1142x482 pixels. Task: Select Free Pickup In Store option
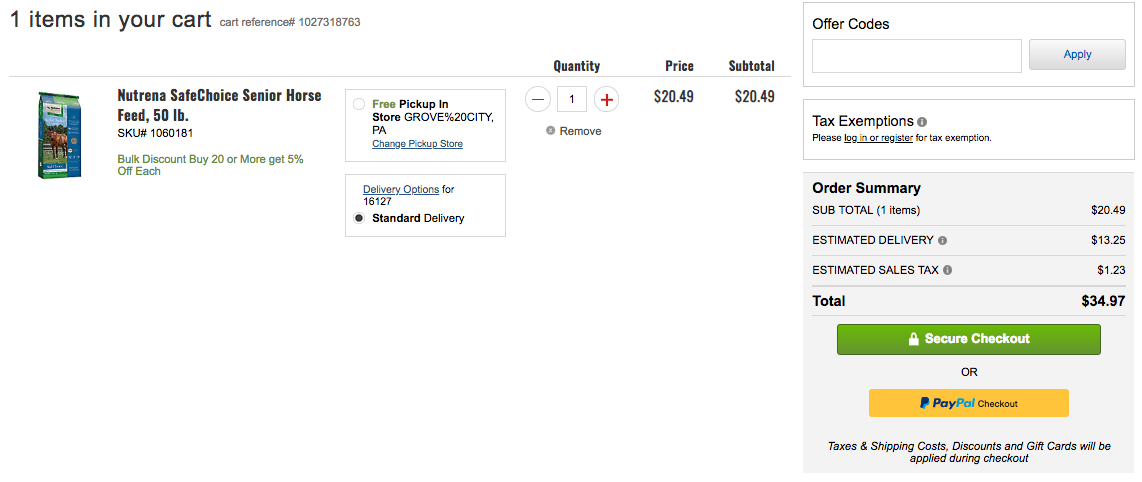click(359, 104)
